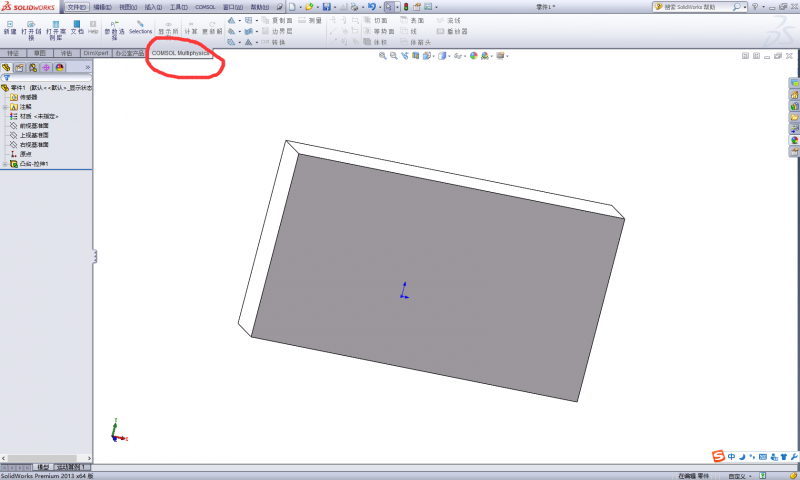The image size is (800, 480).
Task: Open the 插入 (Insert) menu
Action: pos(153,7)
